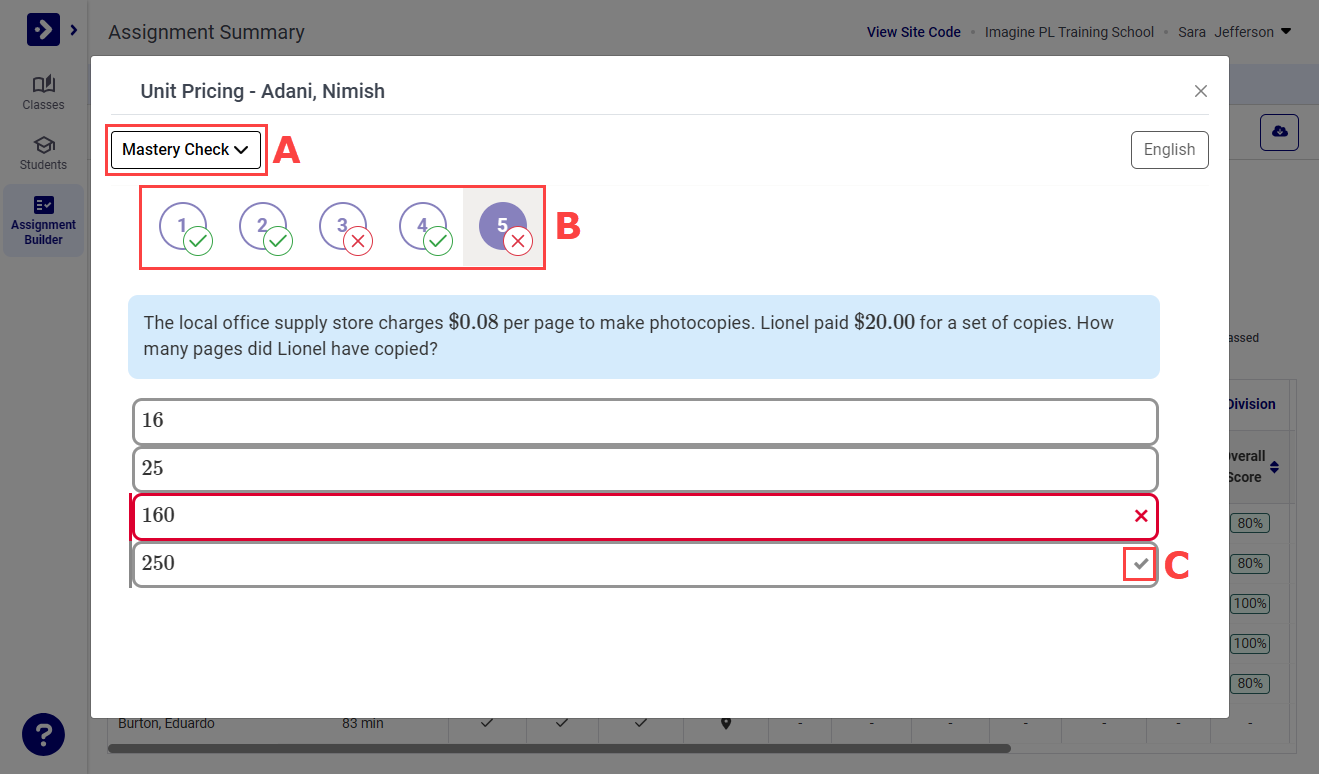Viewport: 1334px width, 774px height.
Task: Choose the answer option 25
Action: [645, 469]
